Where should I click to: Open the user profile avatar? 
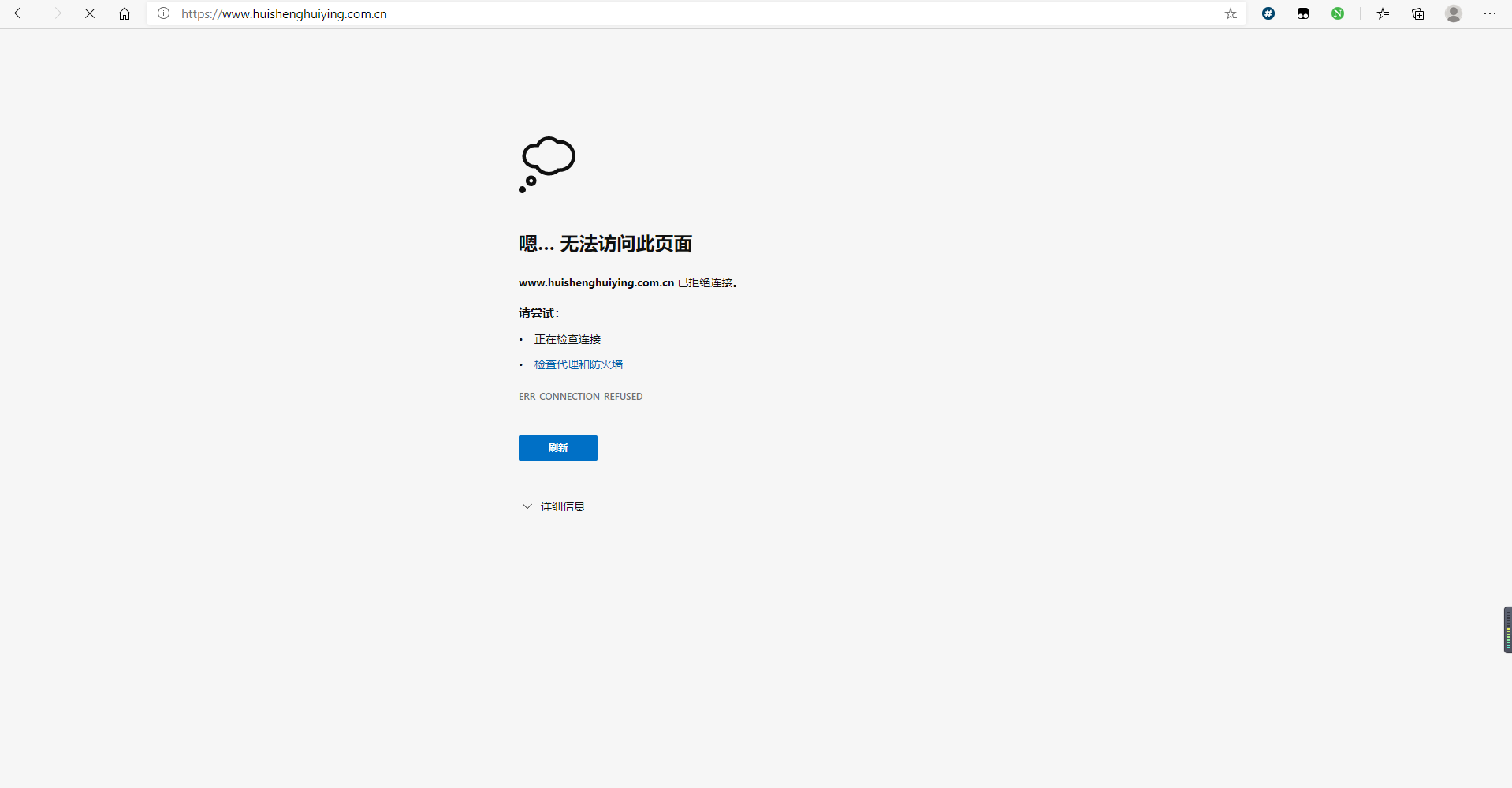[1454, 13]
